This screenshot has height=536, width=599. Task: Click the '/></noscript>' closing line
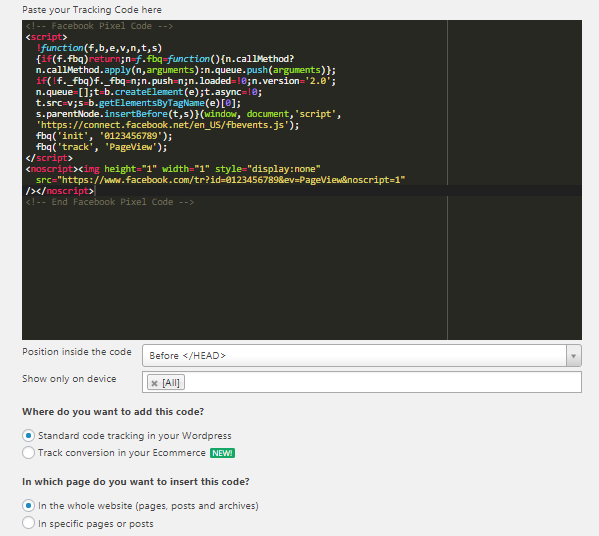pos(60,191)
